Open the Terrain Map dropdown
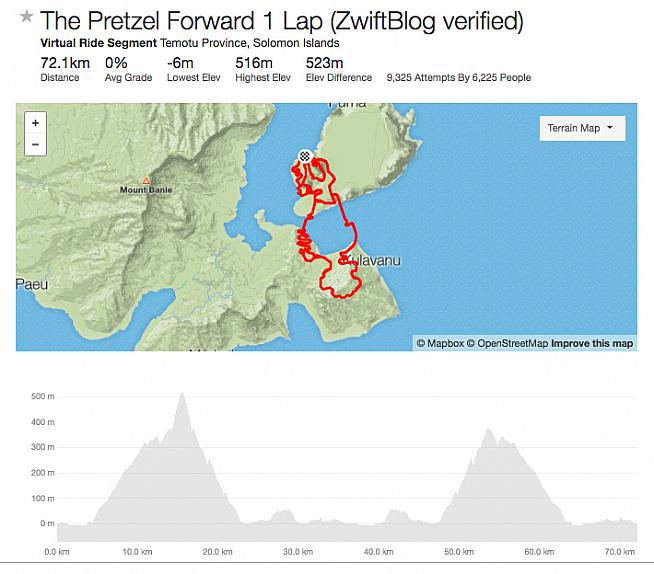654x574 pixels. 580,128
